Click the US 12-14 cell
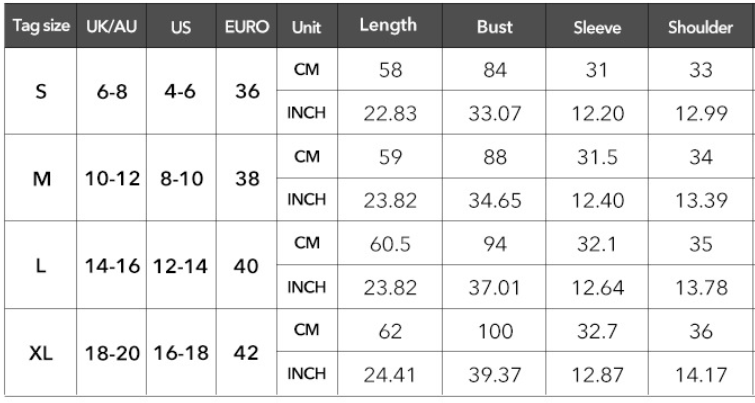755x403 pixels. 181,266
